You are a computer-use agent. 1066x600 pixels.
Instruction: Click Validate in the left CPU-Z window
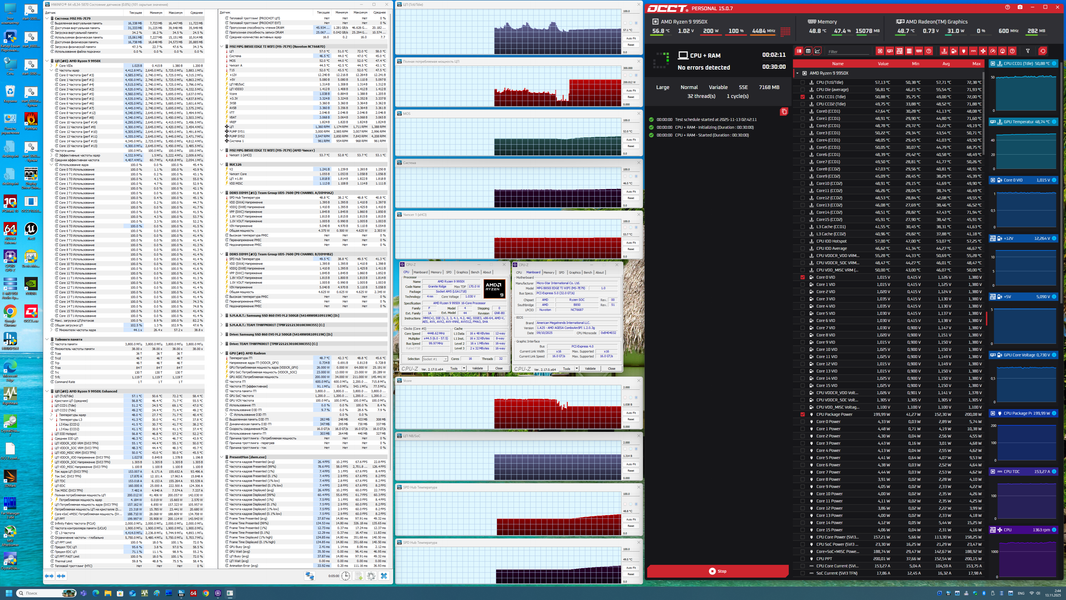click(x=477, y=368)
